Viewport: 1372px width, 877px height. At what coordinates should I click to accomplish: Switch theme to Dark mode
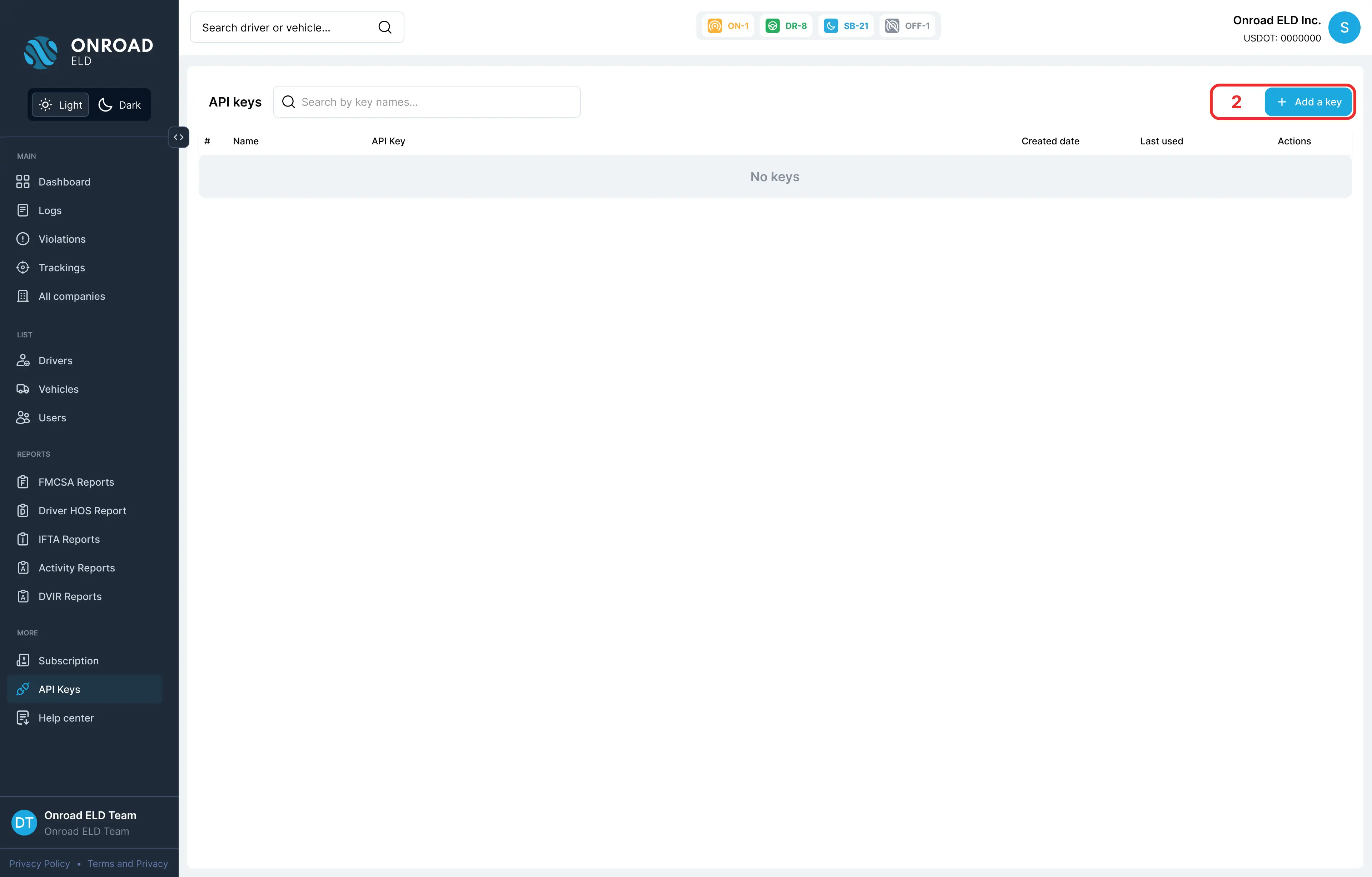120,105
